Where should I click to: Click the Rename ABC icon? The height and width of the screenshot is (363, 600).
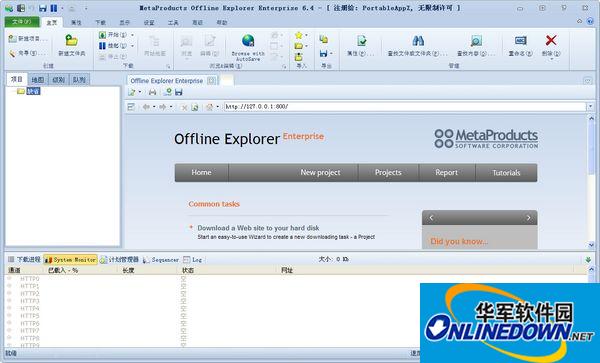click(520, 40)
